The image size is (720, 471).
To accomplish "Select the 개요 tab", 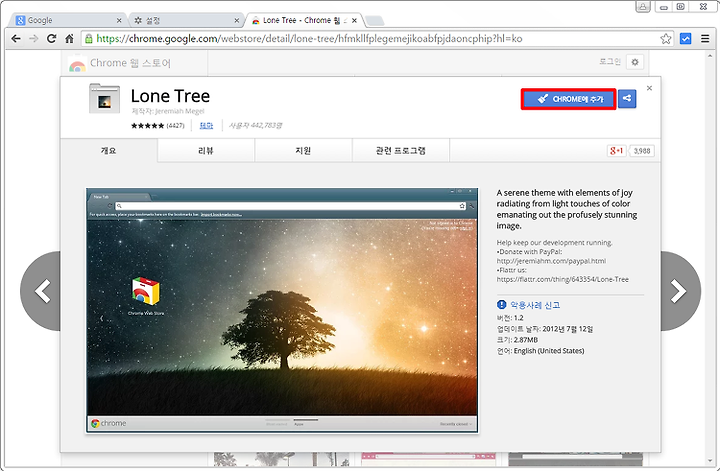I will pos(109,151).
